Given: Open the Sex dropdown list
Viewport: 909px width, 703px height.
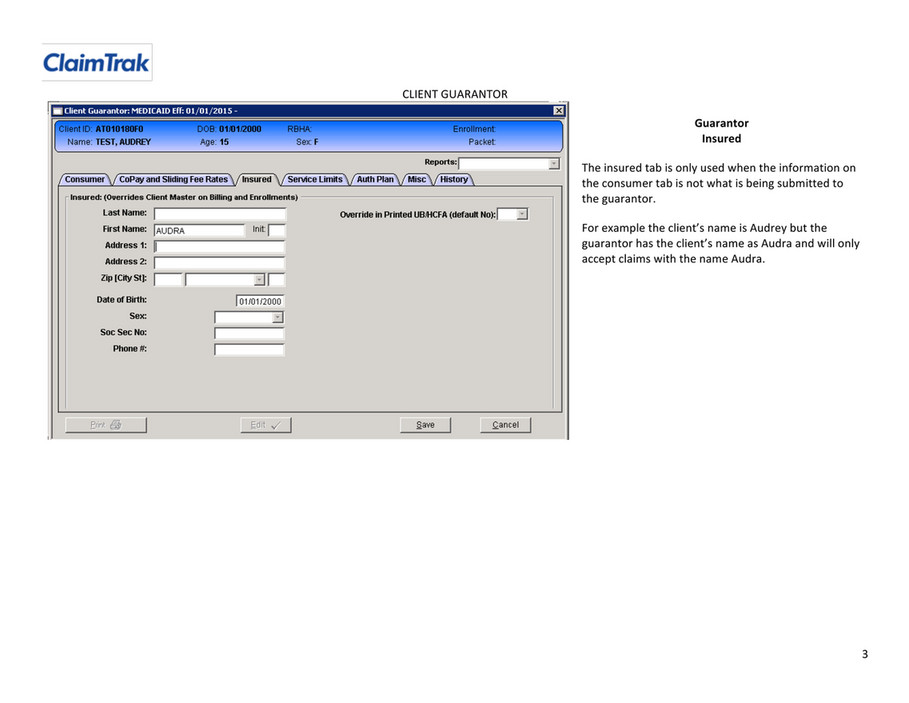Looking at the screenshot, I should point(277,317).
